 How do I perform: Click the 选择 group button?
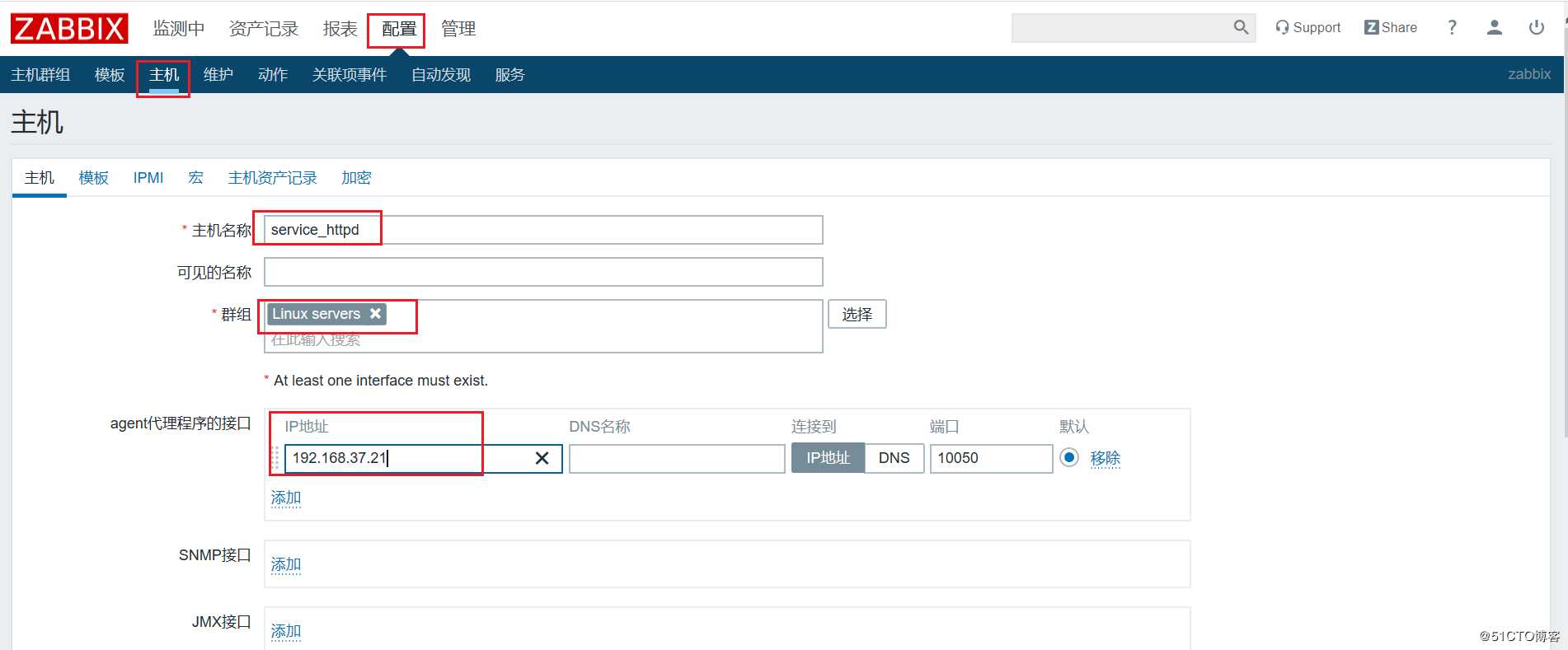tap(857, 314)
